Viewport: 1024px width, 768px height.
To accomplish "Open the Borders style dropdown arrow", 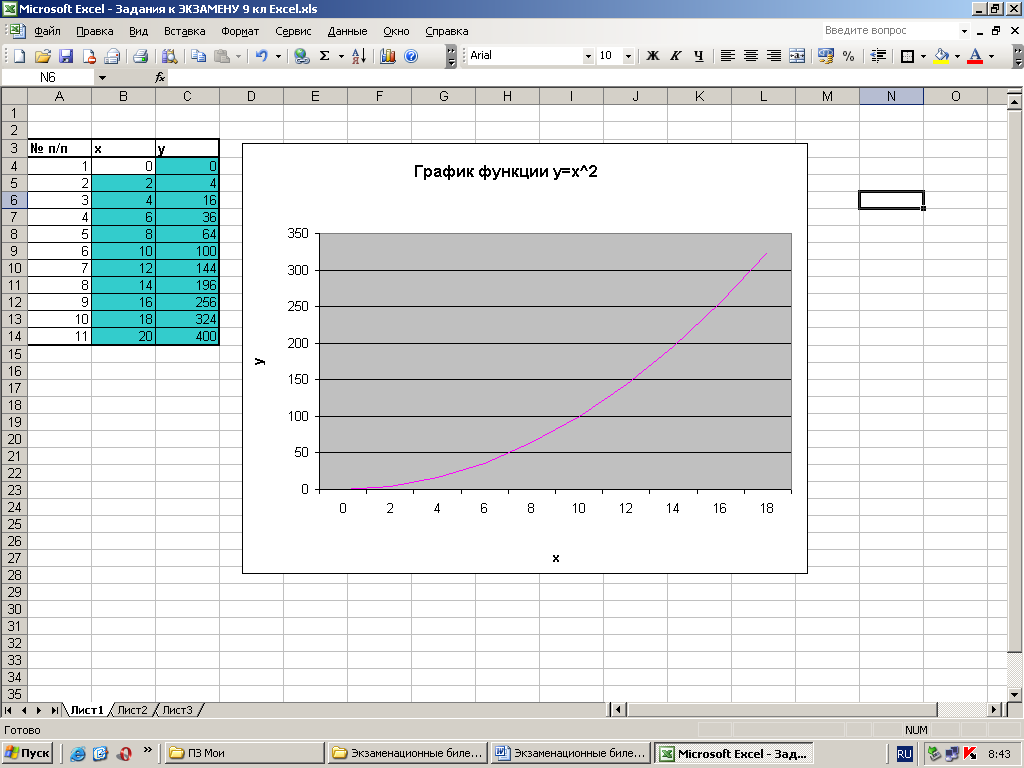I will pos(923,56).
